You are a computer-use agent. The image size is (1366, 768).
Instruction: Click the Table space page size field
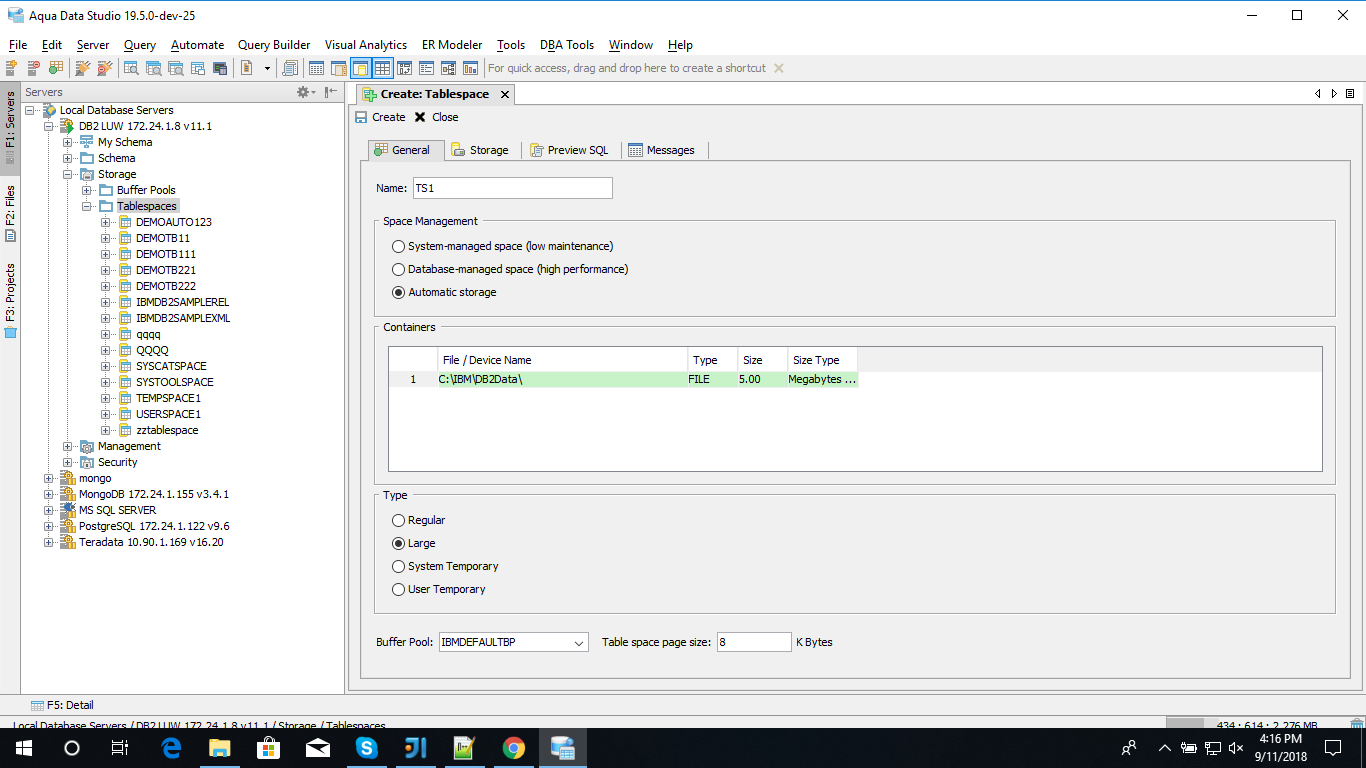point(754,642)
